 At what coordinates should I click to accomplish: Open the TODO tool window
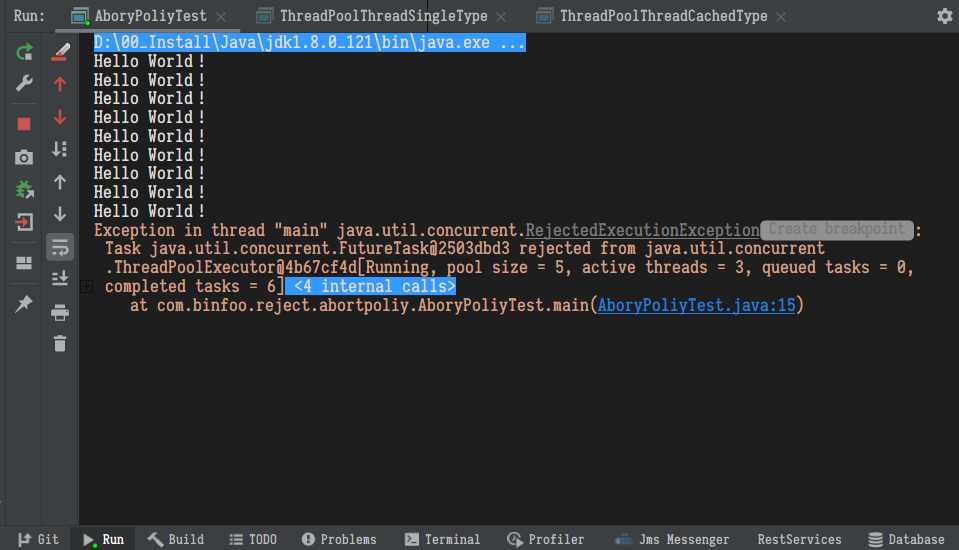pos(253,539)
